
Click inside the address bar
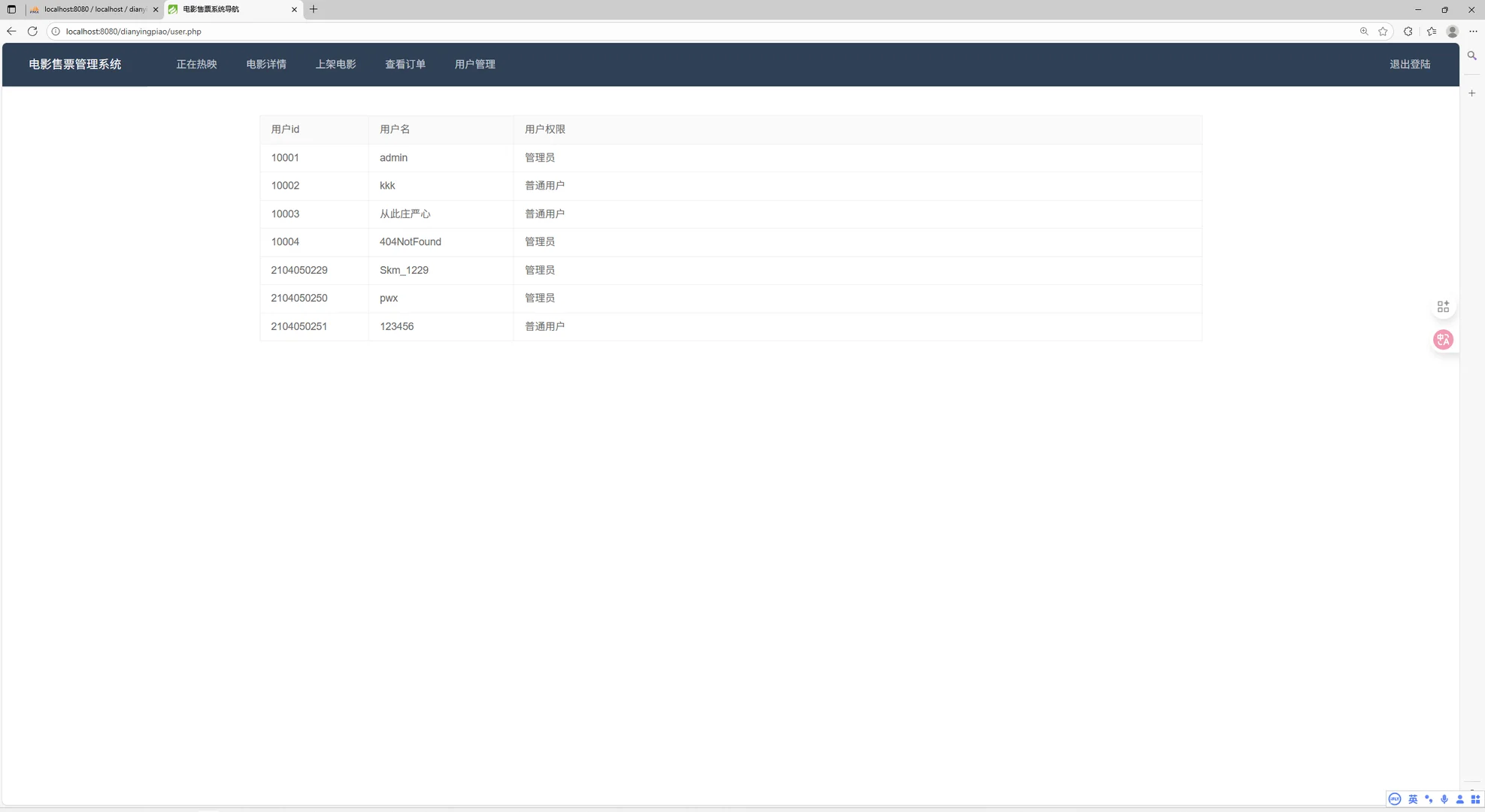click(301, 32)
